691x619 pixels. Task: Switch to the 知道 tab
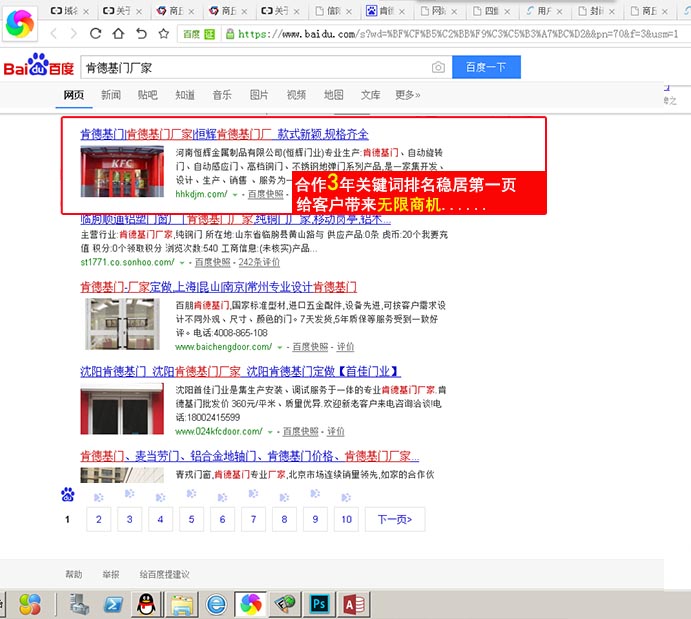(185, 95)
